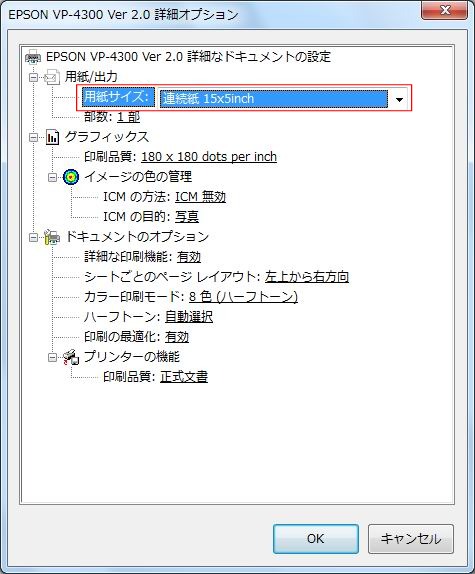Click page layout value 左上から右方向
Viewport: 475px width, 574px height.
point(307,277)
